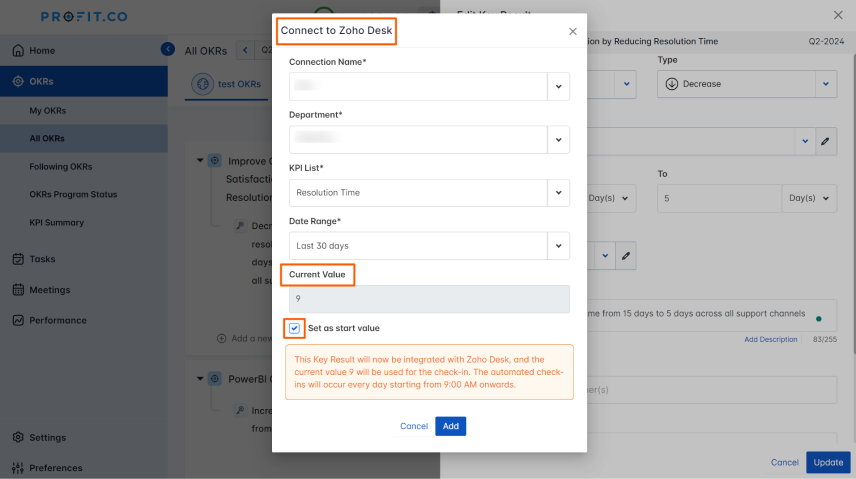Click the Tasks calendar-check icon

click(x=18, y=259)
